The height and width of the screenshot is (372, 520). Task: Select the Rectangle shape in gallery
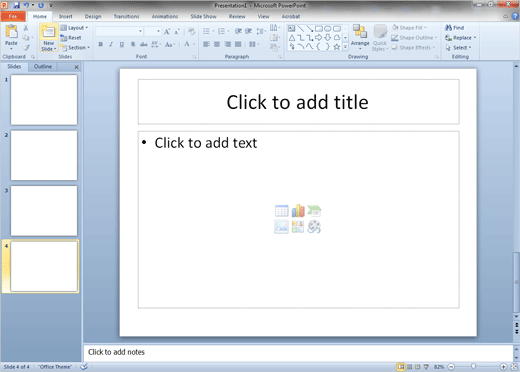[319, 29]
